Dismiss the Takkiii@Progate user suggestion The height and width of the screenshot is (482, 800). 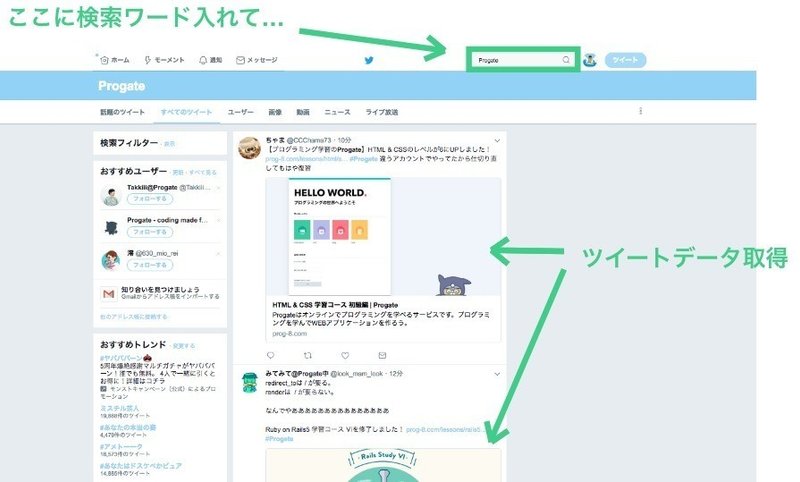pos(218,188)
